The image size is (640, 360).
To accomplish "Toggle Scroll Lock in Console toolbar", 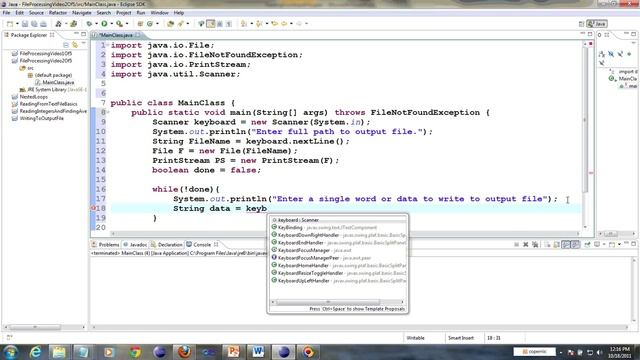I will click(x=556, y=244).
